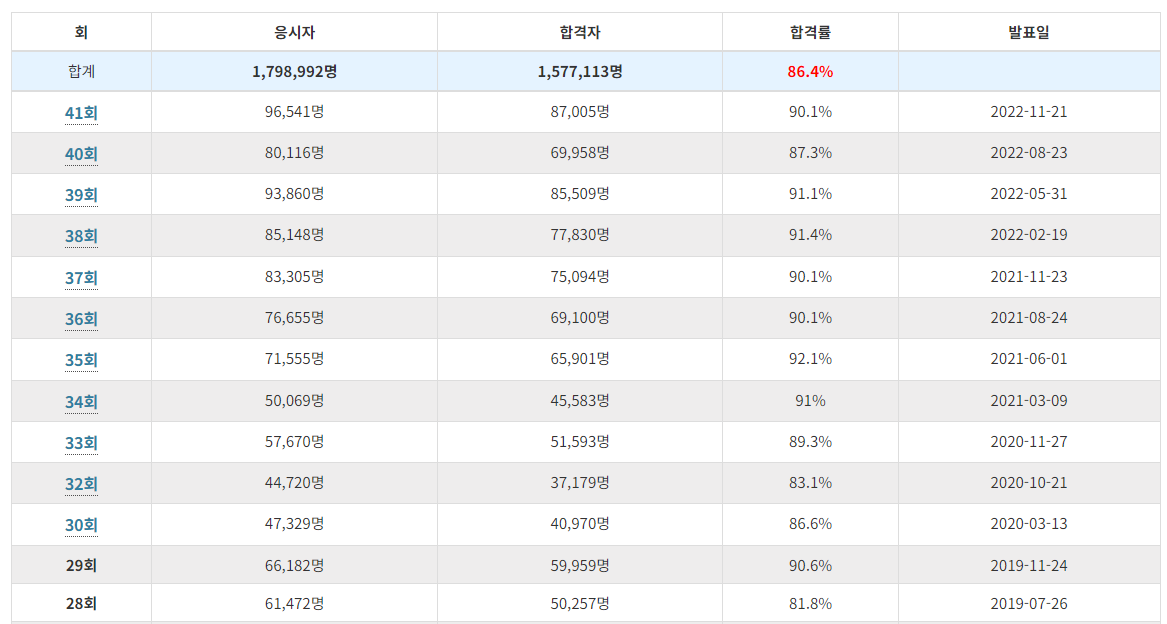Click the 회 column header
The width and height of the screenshot is (1167, 624).
(x=81, y=31)
